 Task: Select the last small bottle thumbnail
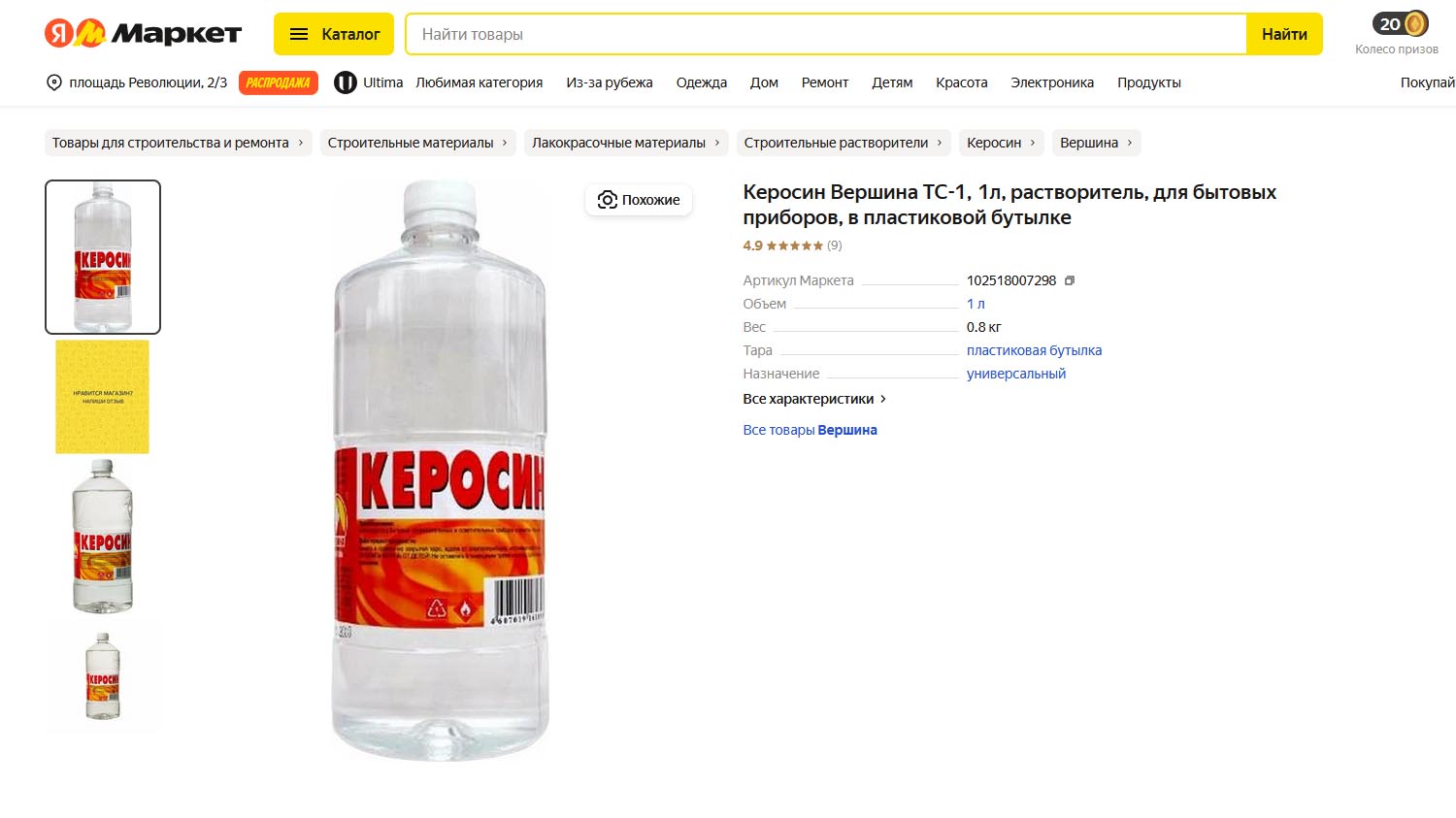click(103, 676)
